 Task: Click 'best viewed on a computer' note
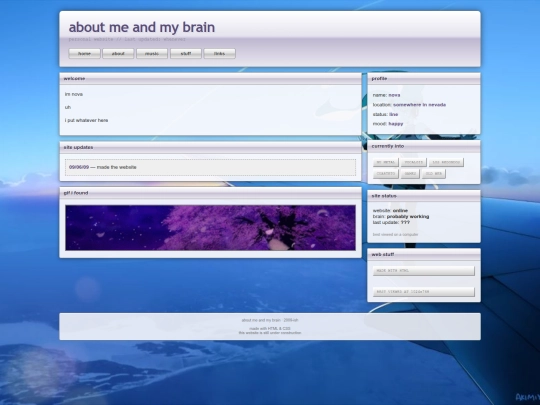[395, 235]
